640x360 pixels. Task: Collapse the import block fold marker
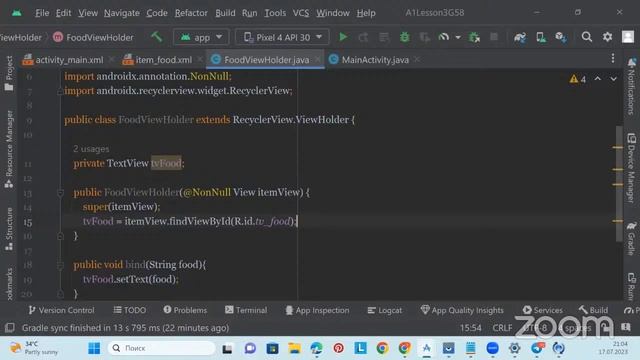60,91
